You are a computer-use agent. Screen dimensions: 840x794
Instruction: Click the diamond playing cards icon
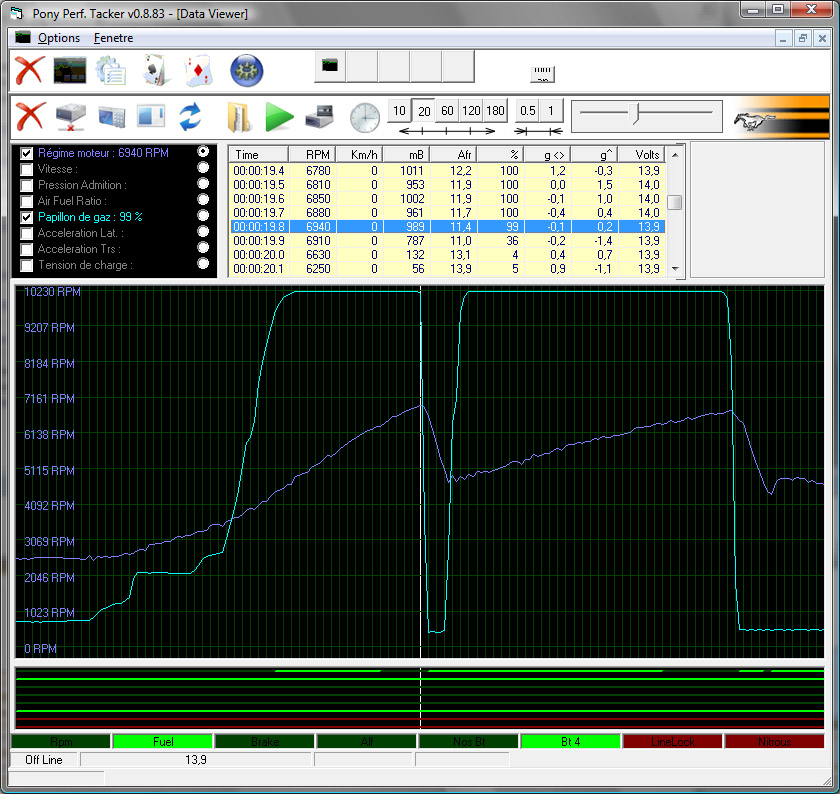(198, 71)
